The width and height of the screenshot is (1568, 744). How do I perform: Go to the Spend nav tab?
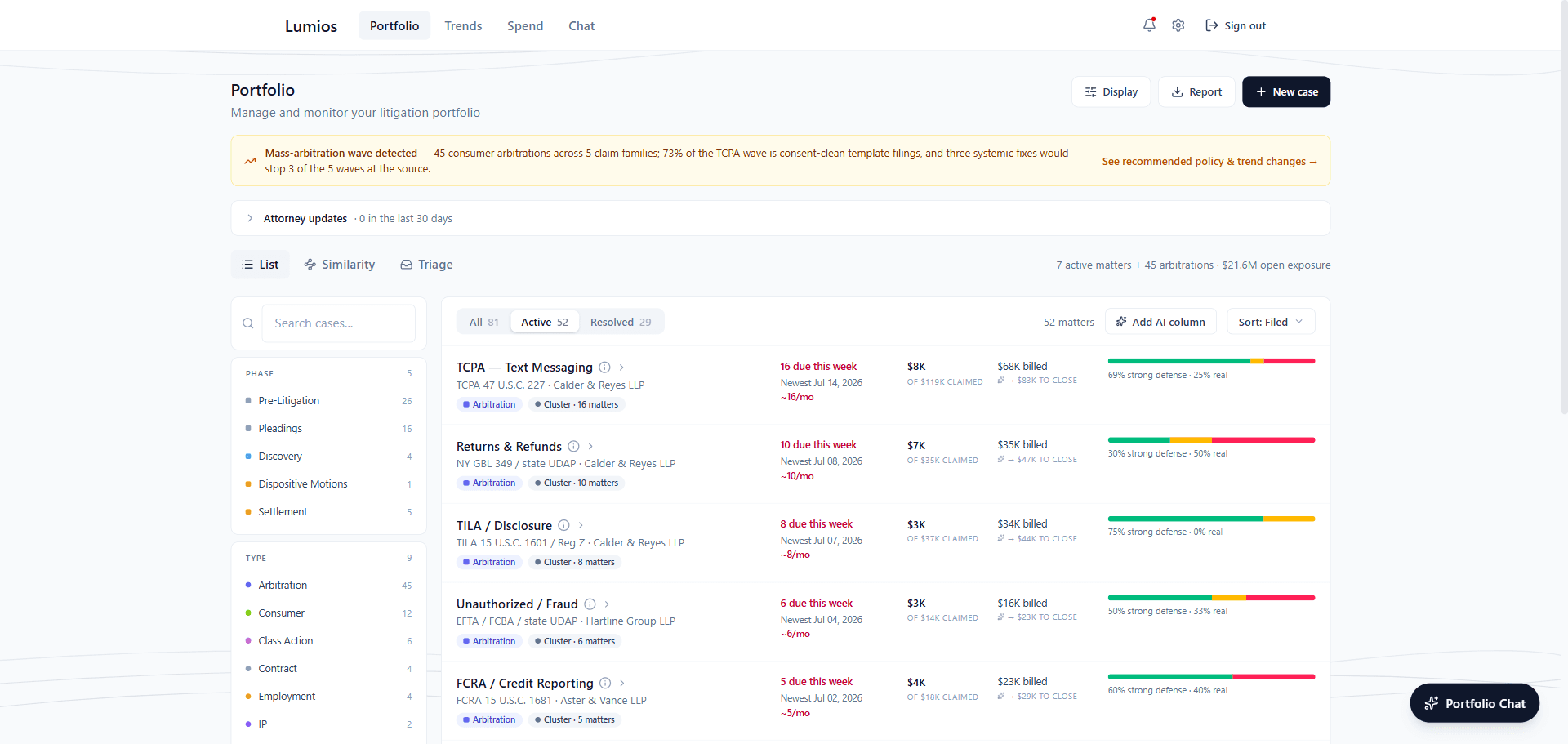pyautogui.click(x=525, y=26)
